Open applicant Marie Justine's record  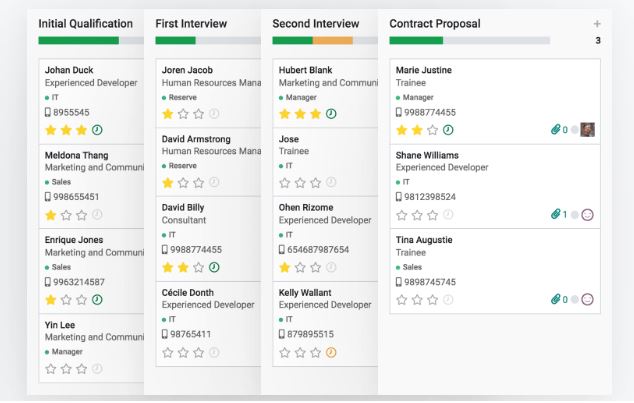(424, 70)
